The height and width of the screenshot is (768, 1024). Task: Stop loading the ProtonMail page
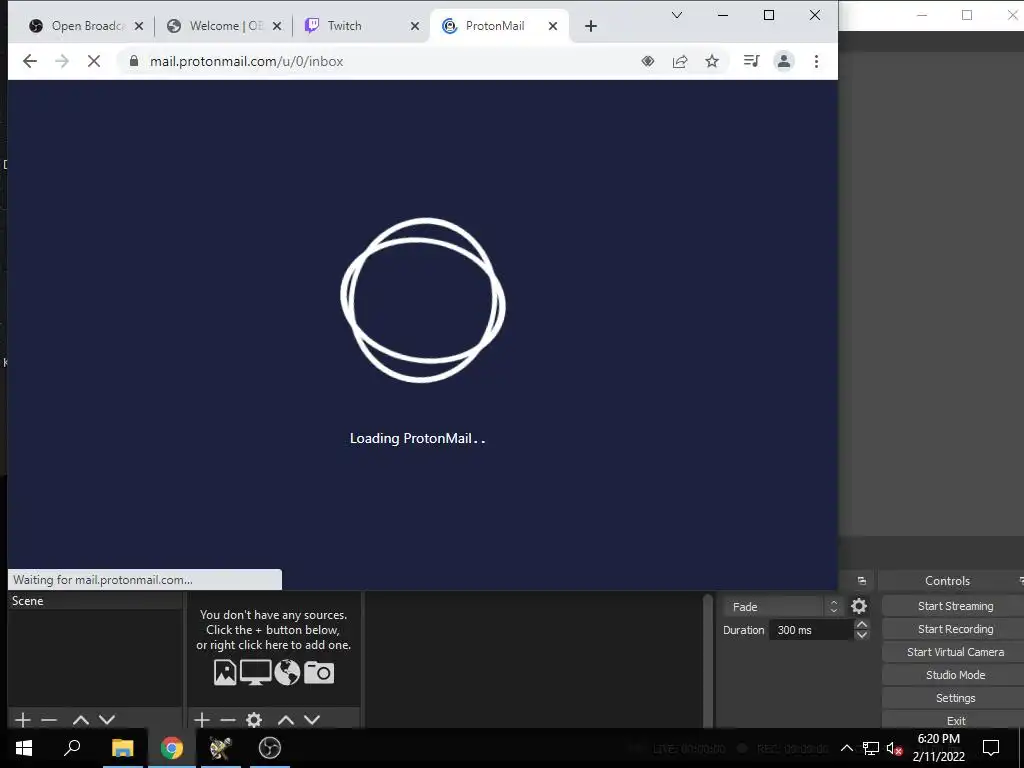[94, 61]
